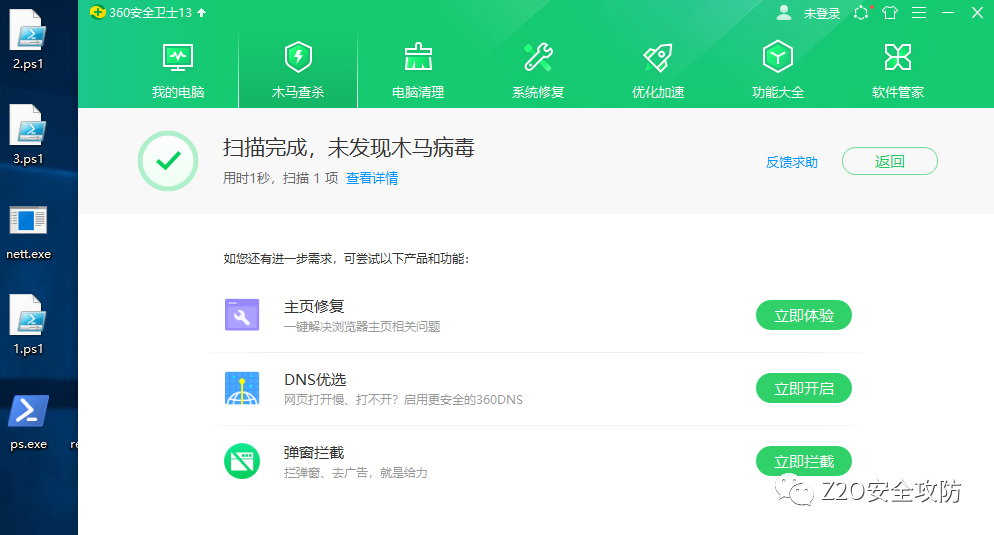Click 立即体验 for 主页修复
994x535 pixels.
[x=804, y=315]
